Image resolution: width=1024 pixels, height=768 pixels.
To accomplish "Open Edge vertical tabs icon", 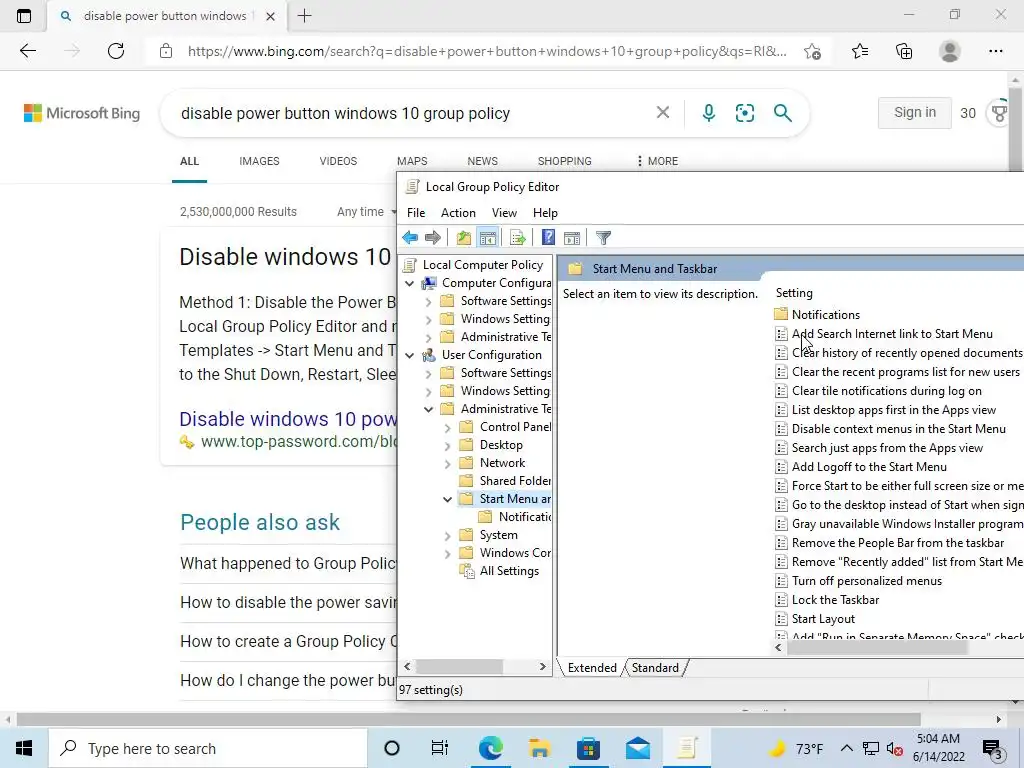I will (x=24, y=16).
